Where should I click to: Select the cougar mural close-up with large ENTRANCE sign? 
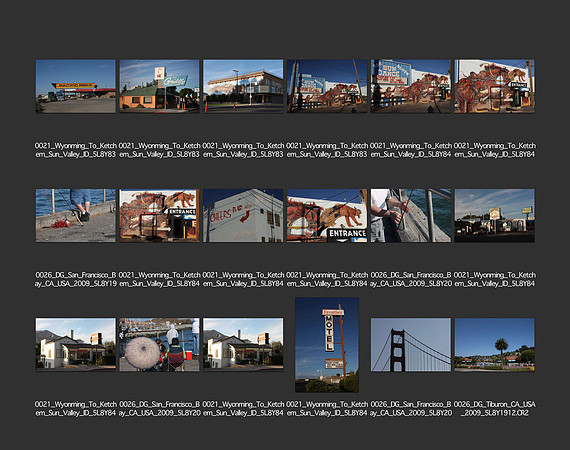point(327,215)
